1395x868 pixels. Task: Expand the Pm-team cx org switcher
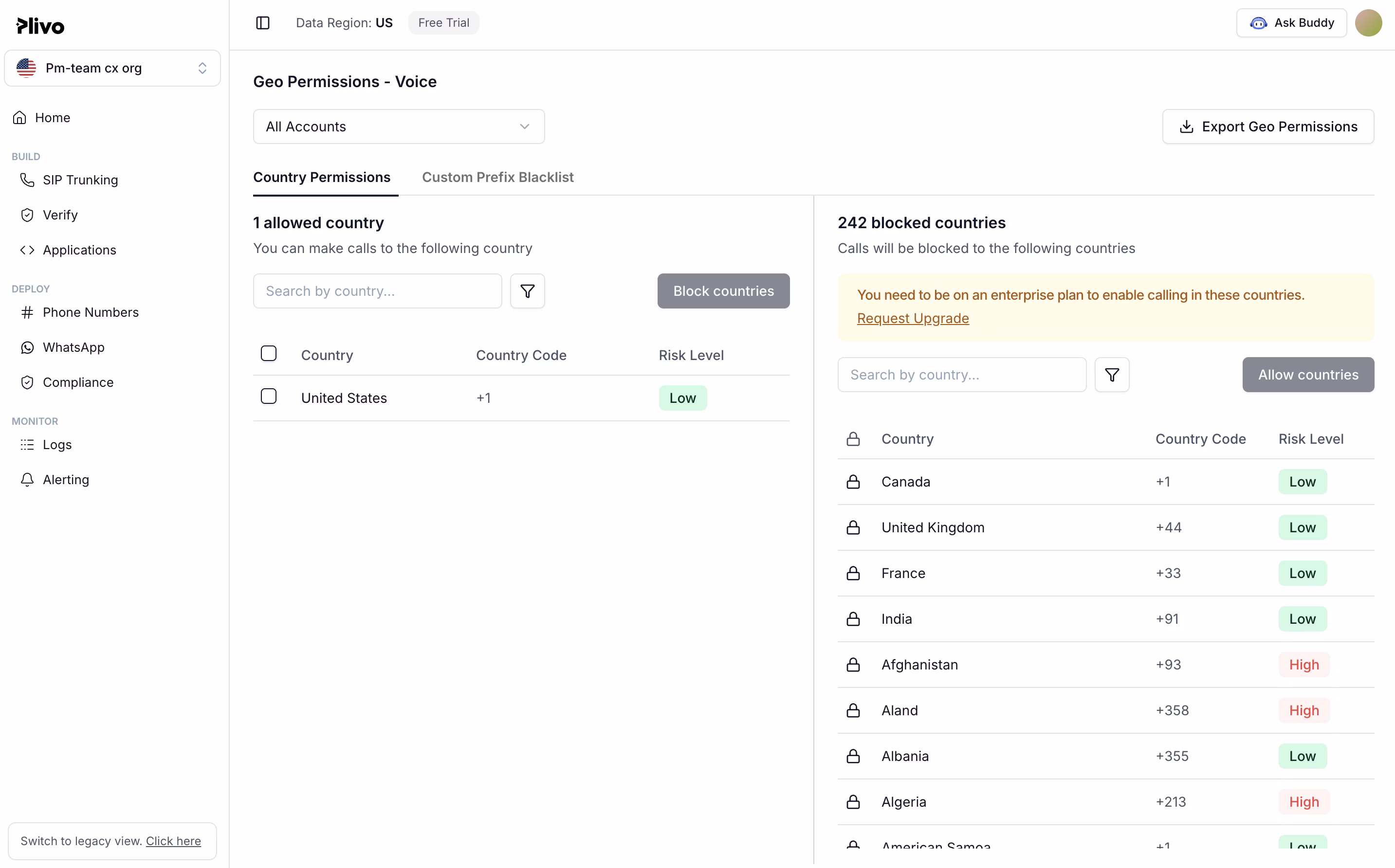(x=112, y=68)
